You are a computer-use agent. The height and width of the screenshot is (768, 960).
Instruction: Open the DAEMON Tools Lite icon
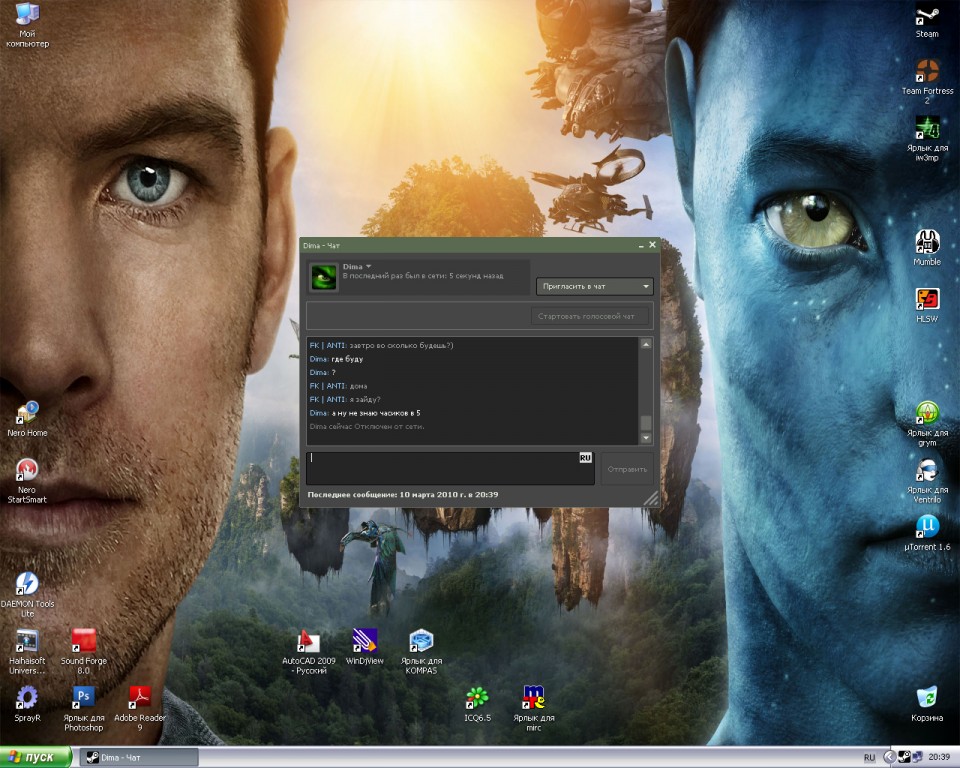click(27, 594)
